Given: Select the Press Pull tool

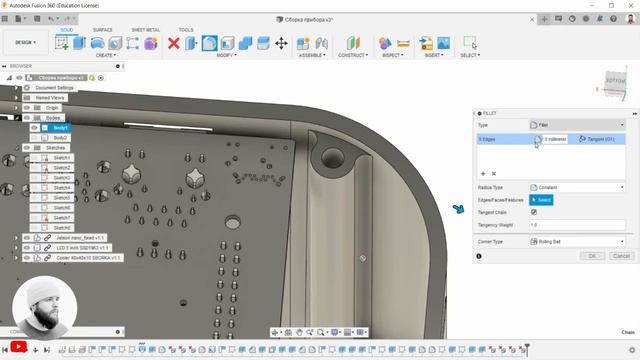Looking at the screenshot, I should click(x=191, y=43).
